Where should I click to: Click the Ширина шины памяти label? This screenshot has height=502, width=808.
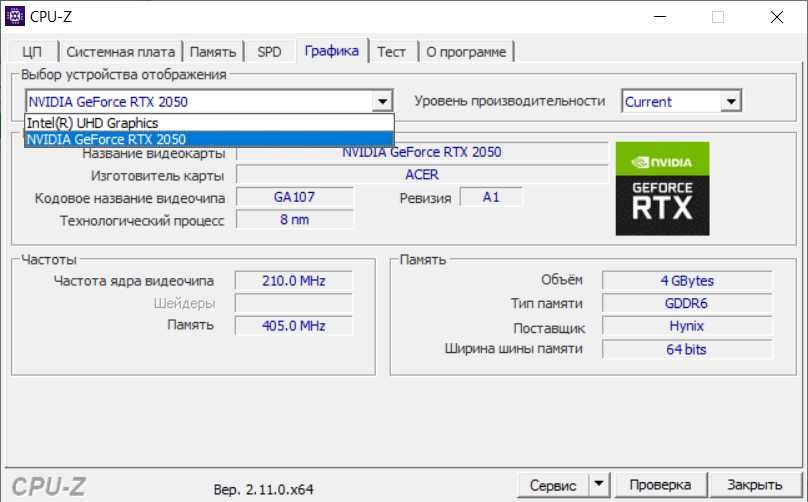(514, 349)
